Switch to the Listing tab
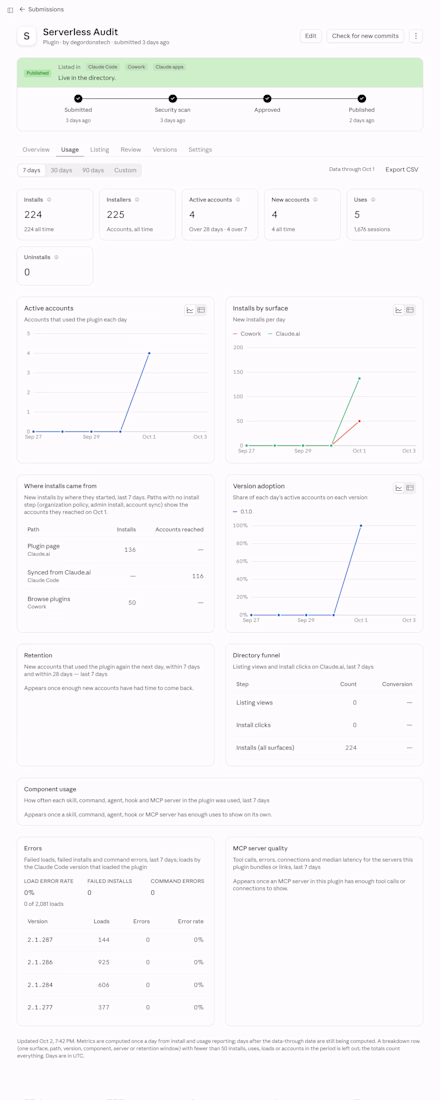440x1100 pixels. click(100, 149)
